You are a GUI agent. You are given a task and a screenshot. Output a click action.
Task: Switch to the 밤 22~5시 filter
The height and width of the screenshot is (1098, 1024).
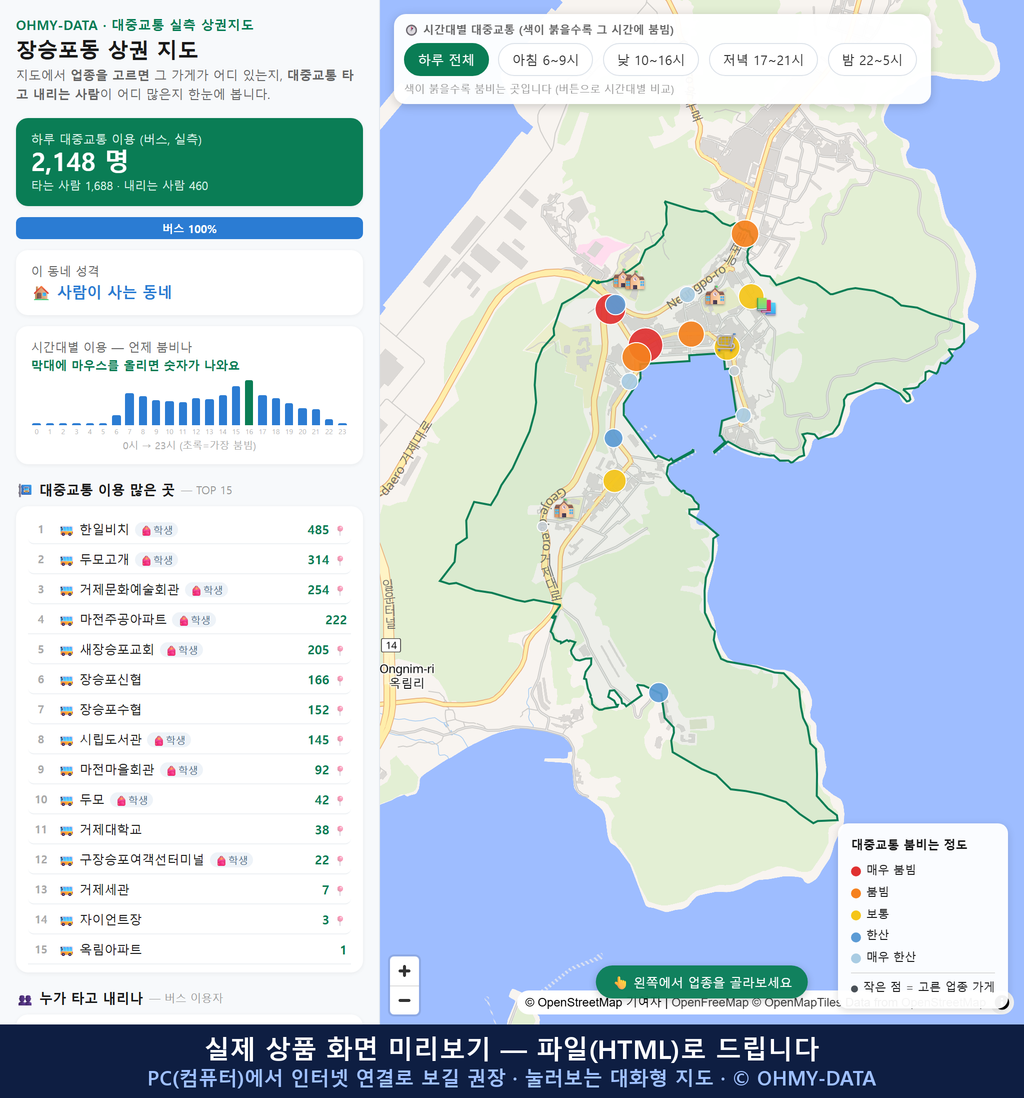point(873,60)
